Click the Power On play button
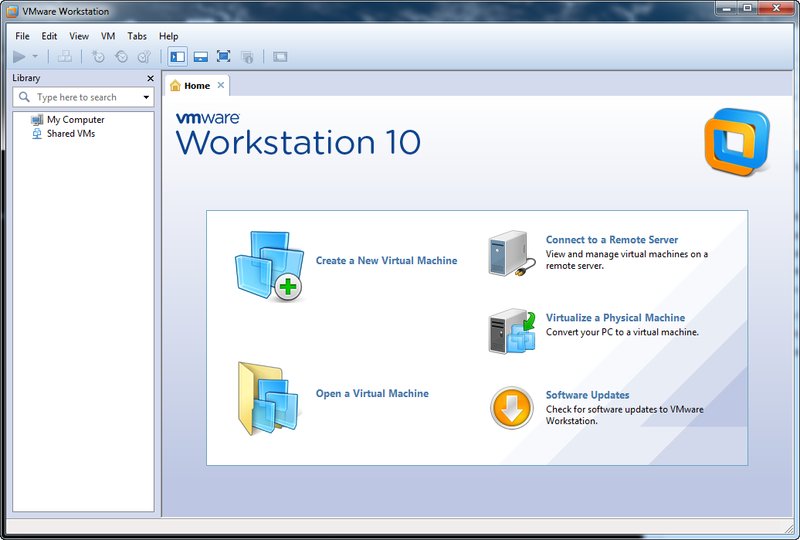This screenshot has width=800, height=540. 19,57
